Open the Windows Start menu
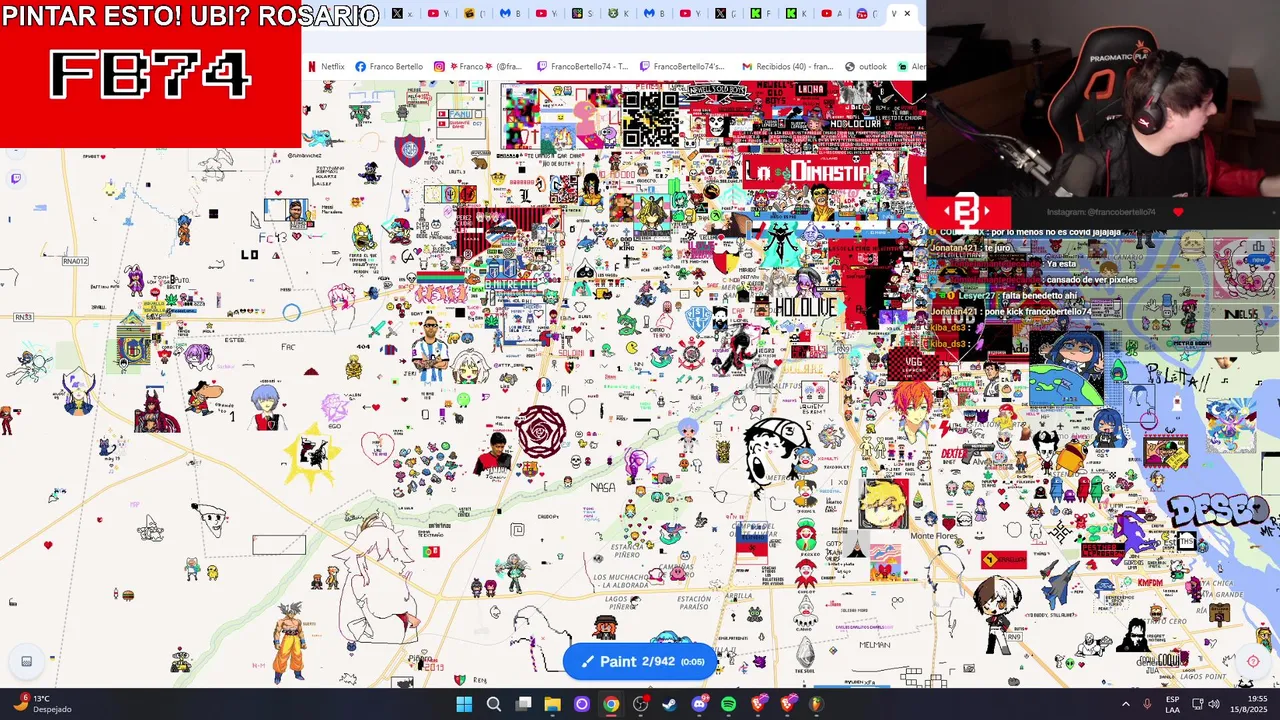The image size is (1280, 720). coord(464,704)
